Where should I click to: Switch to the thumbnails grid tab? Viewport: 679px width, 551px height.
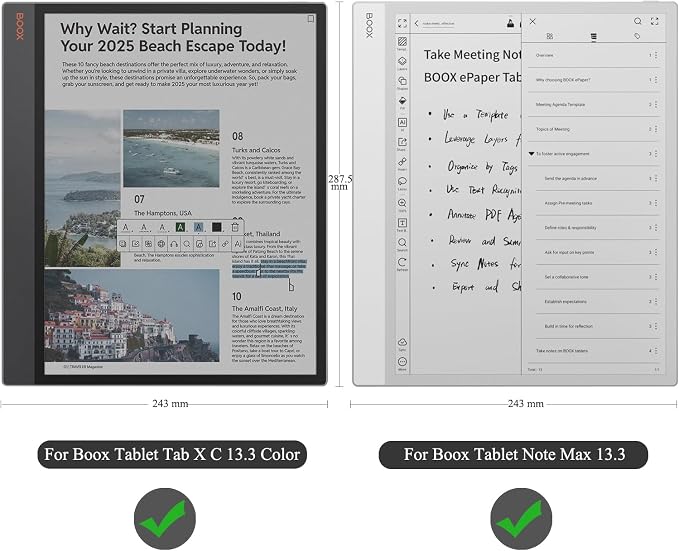[x=550, y=36]
